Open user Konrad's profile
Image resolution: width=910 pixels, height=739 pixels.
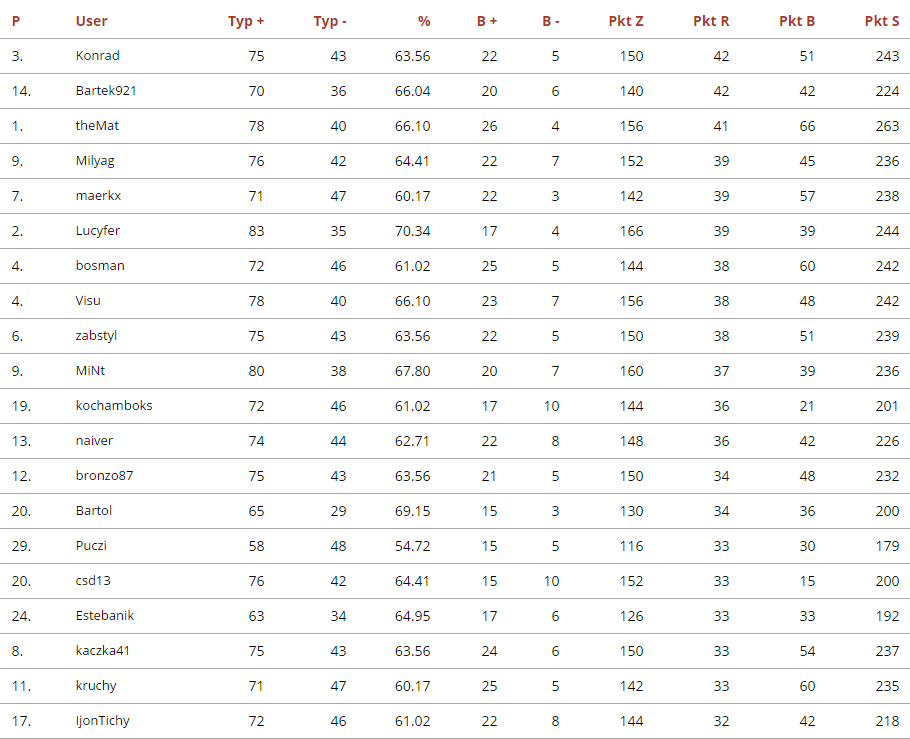97,56
